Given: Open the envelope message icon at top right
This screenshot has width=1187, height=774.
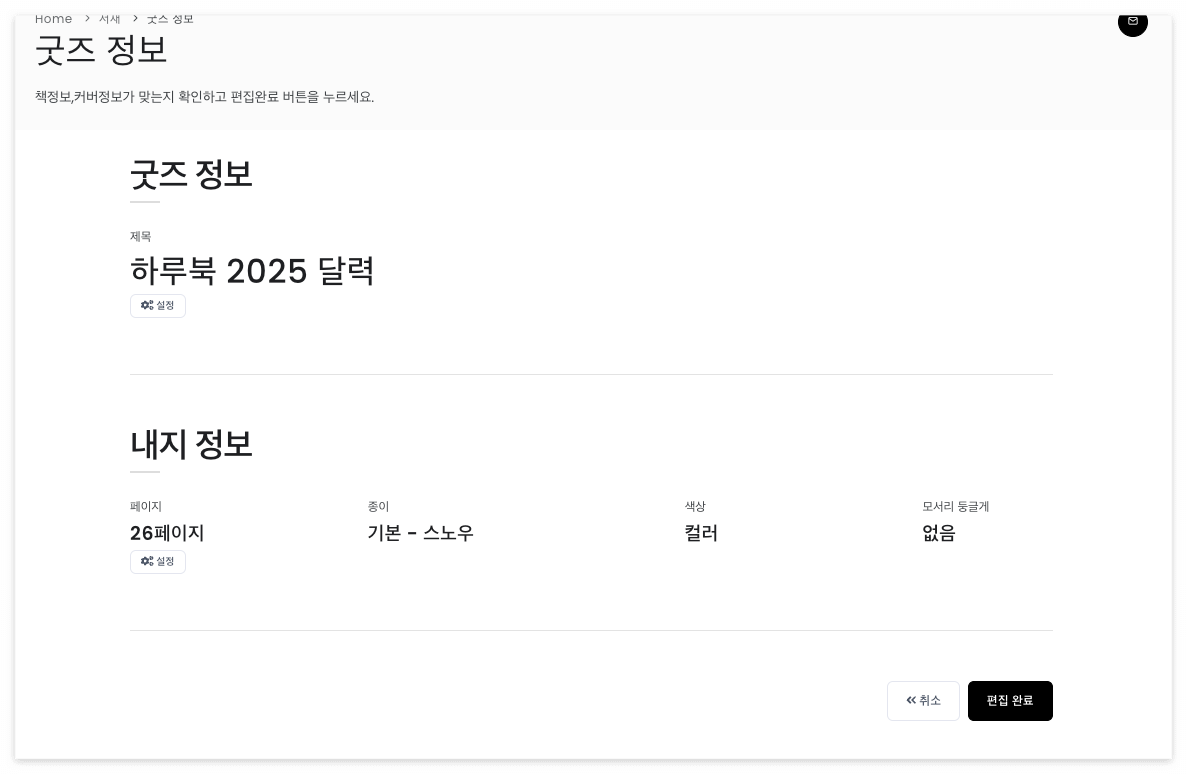Looking at the screenshot, I should pyautogui.click(x=1132, y=22).
